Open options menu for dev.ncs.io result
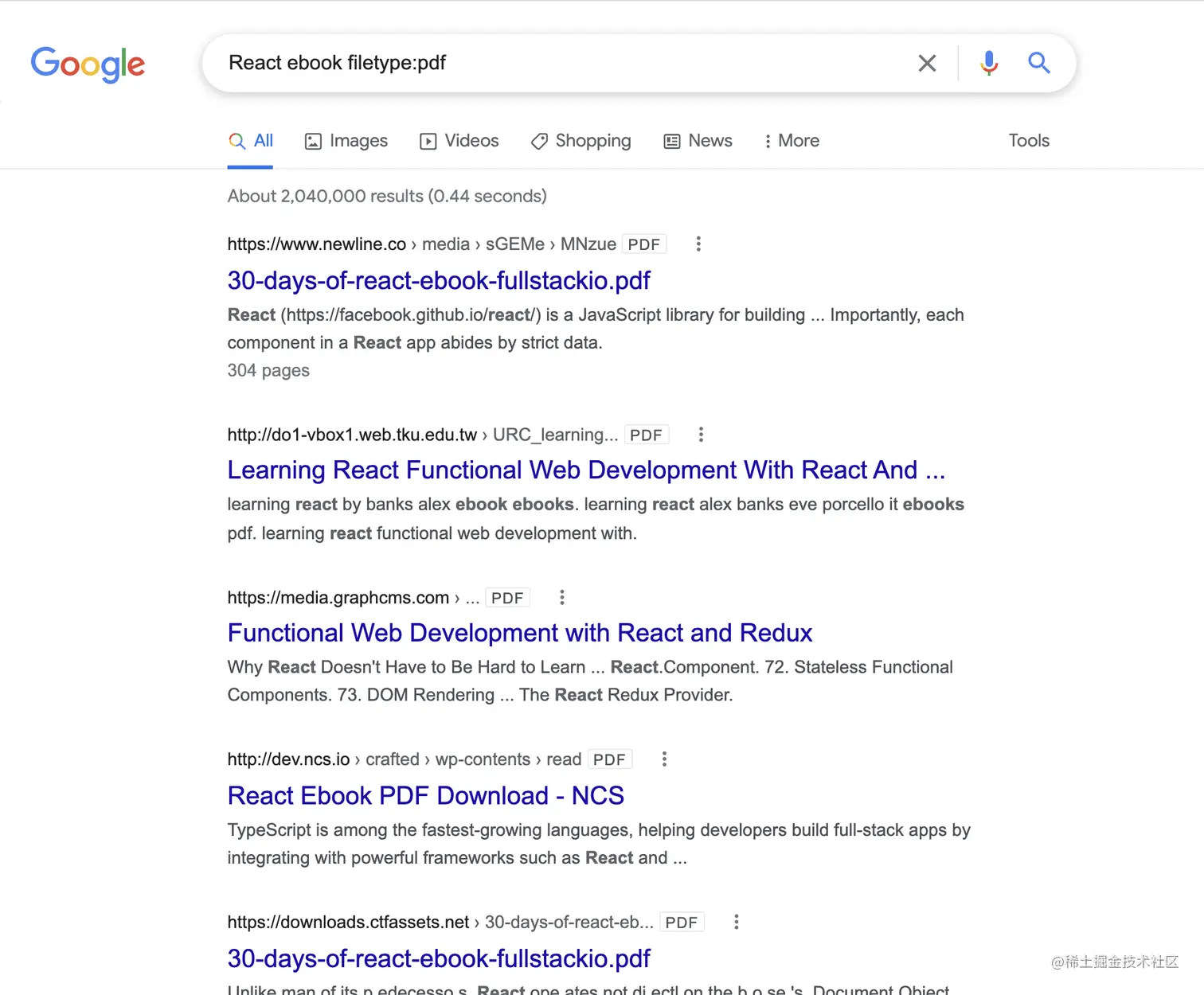 [664, 759]
